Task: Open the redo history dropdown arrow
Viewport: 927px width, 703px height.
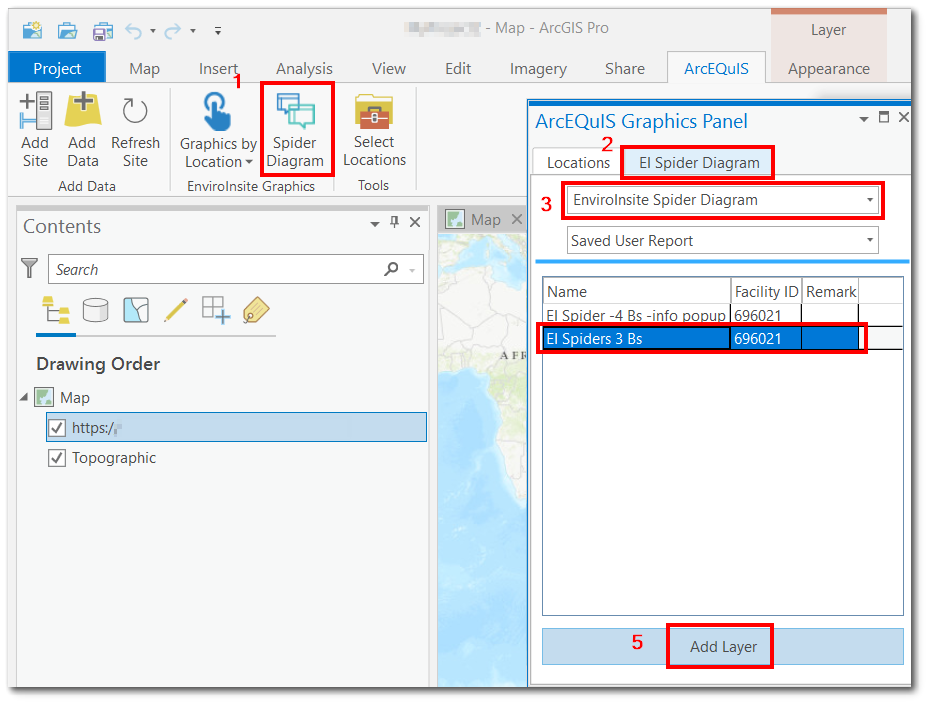Action: pyautogui.click(x=193, y=31)
